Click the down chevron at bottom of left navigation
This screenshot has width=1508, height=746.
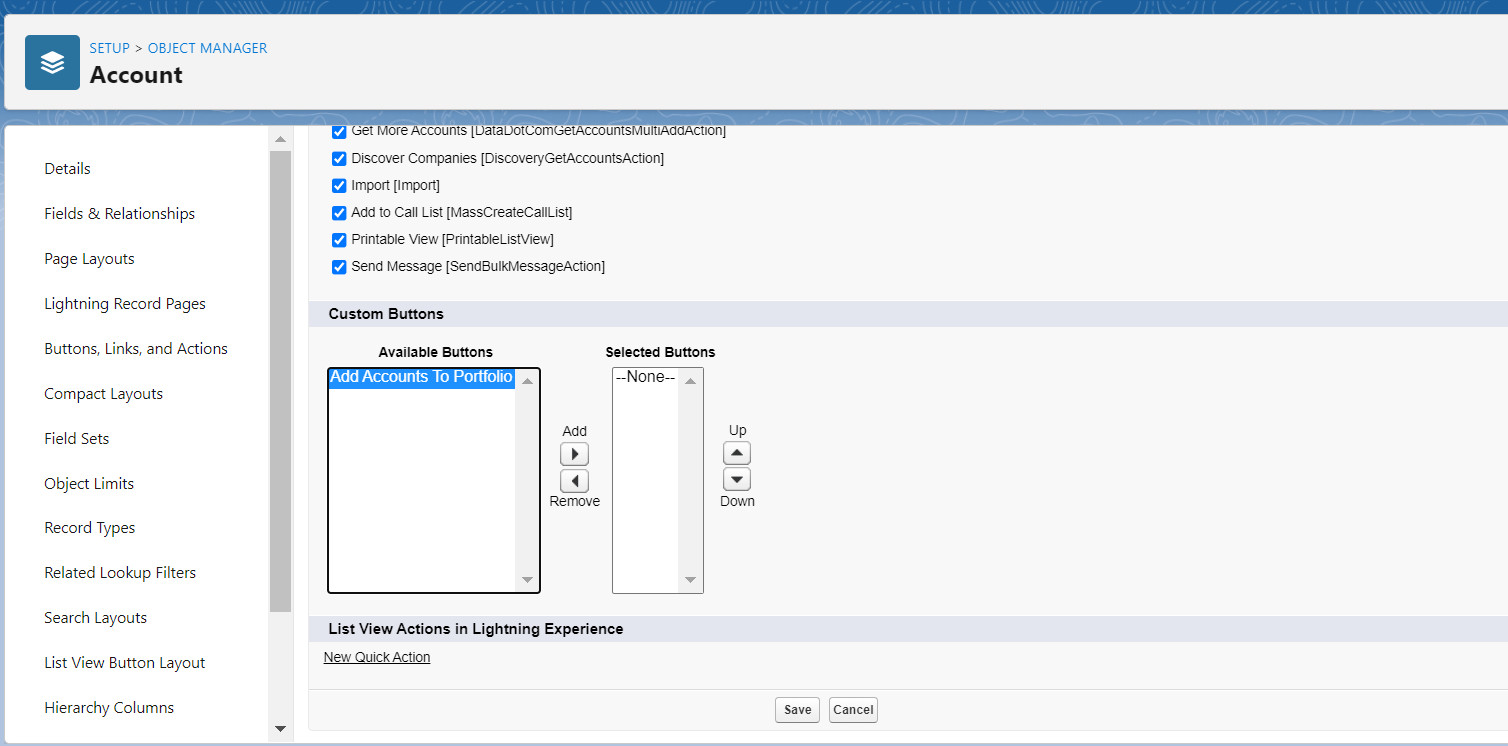pyautogui.click(x=280, y=729)
